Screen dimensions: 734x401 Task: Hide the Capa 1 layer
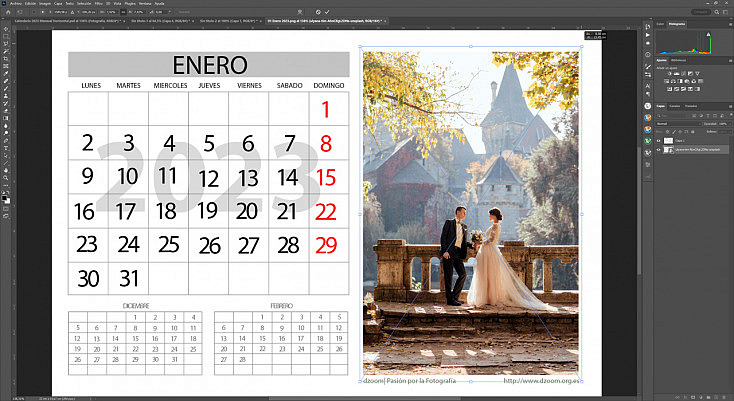[x=659, y=140]
